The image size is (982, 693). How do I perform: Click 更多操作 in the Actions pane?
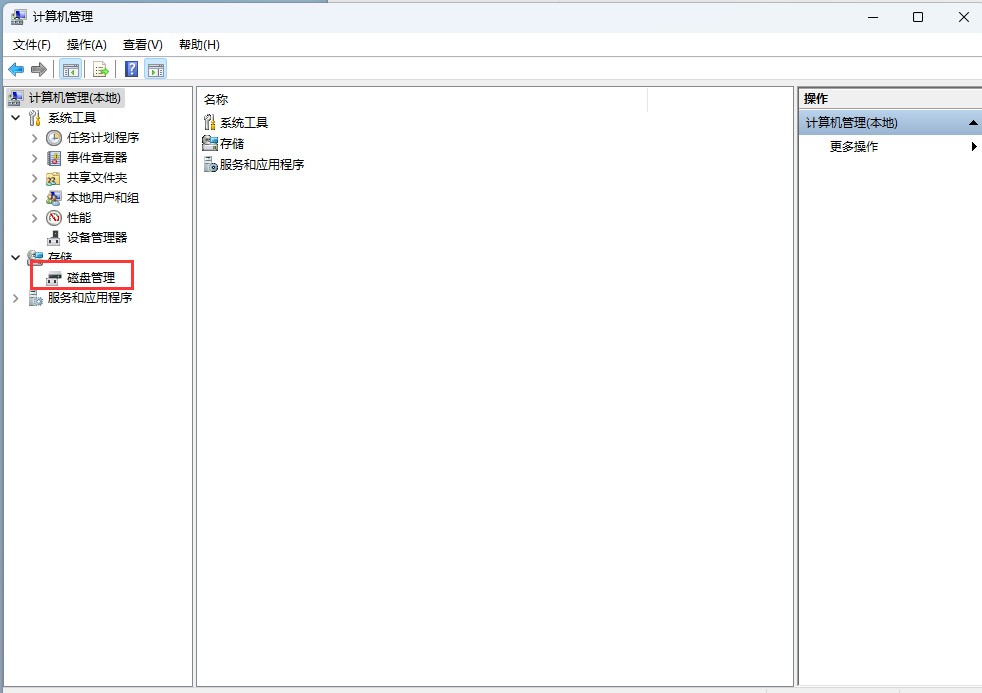click(x=854, y=146)
